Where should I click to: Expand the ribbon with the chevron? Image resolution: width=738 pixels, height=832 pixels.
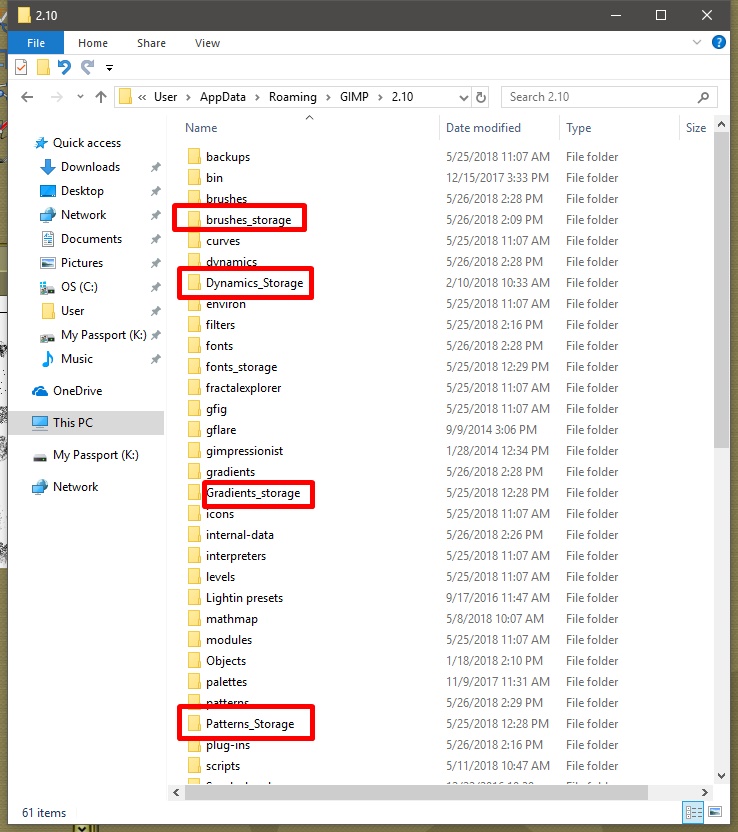point(697,42)
